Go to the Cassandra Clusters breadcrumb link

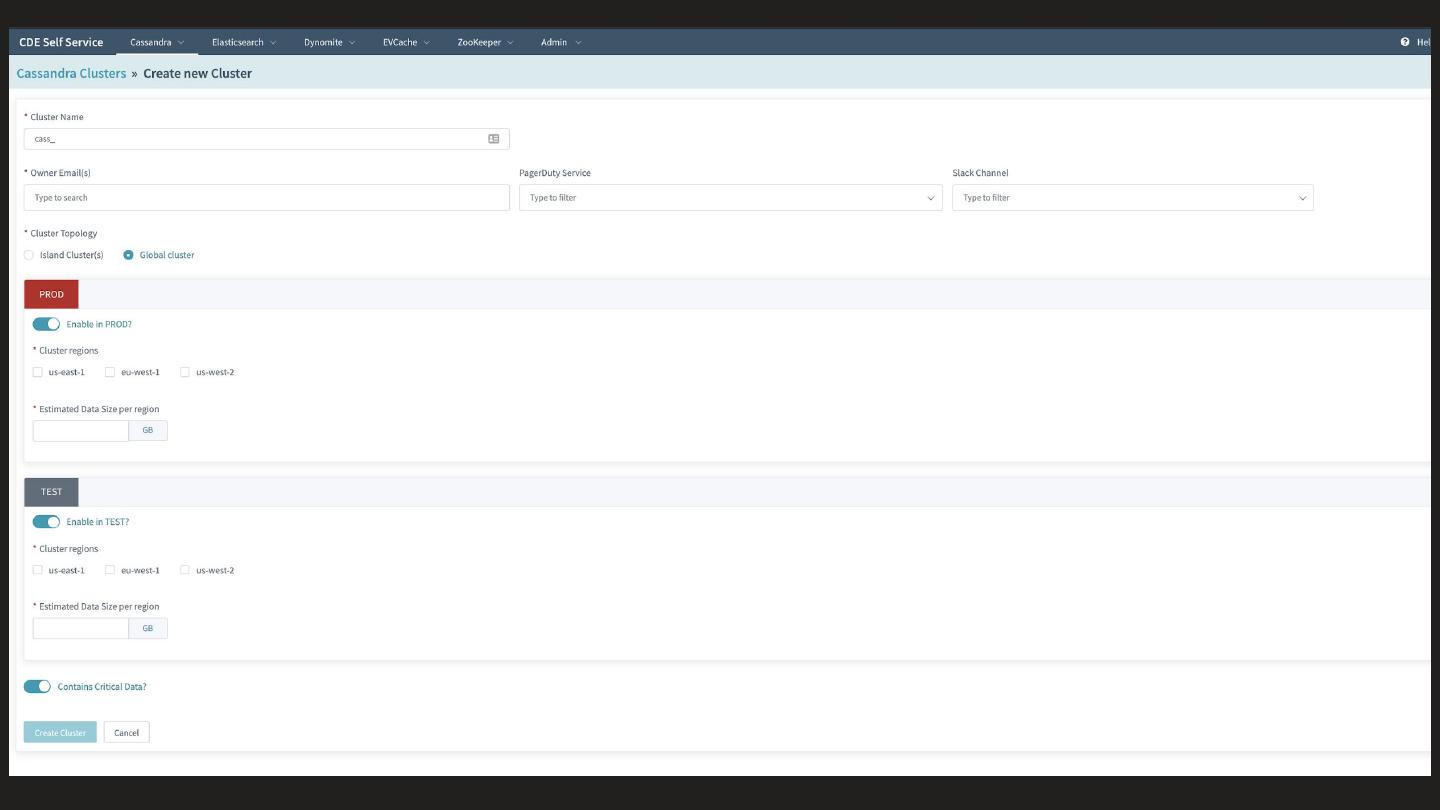[71, 73]
